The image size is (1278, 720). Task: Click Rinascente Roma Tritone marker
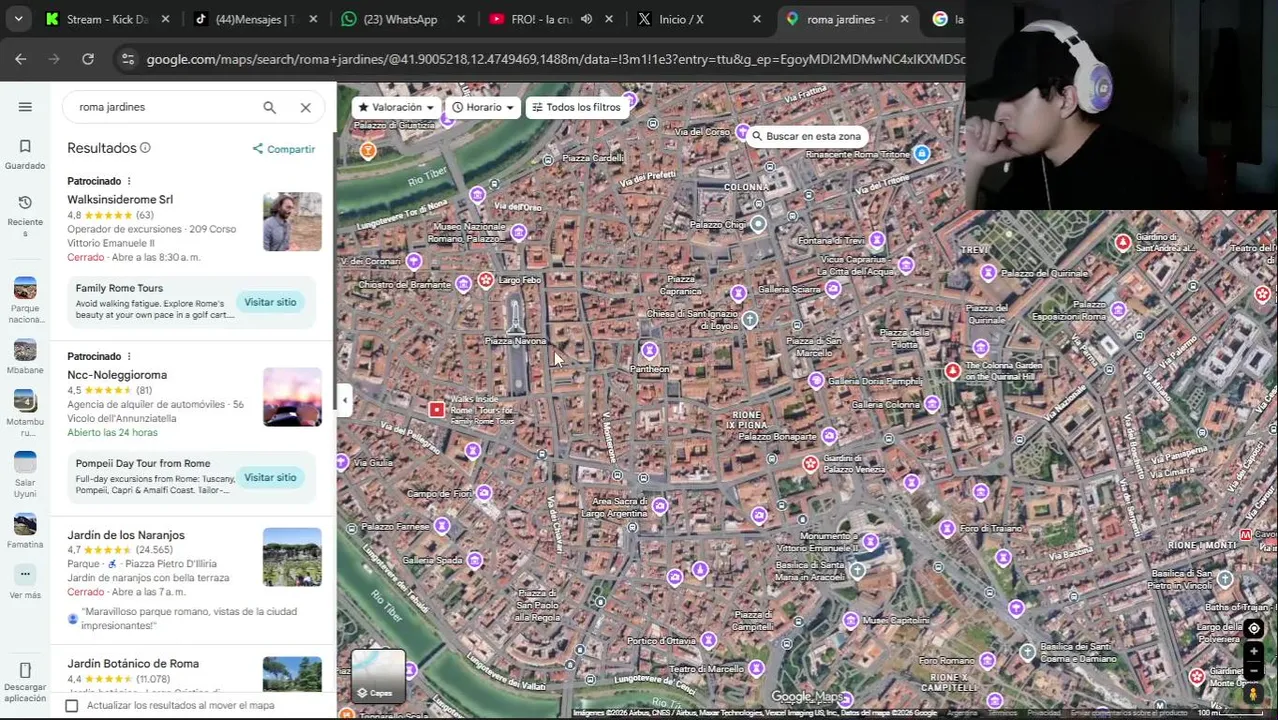[x=922, y=154]
